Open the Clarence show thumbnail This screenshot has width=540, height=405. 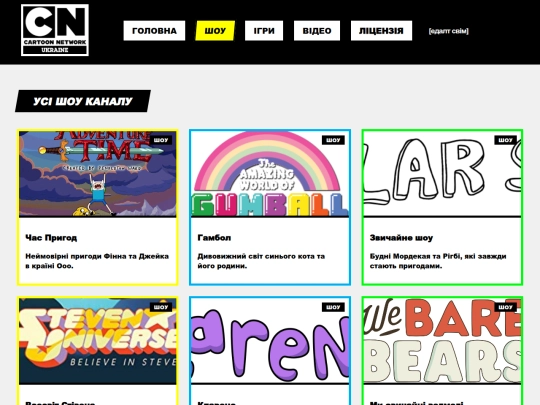pos(270,341)
